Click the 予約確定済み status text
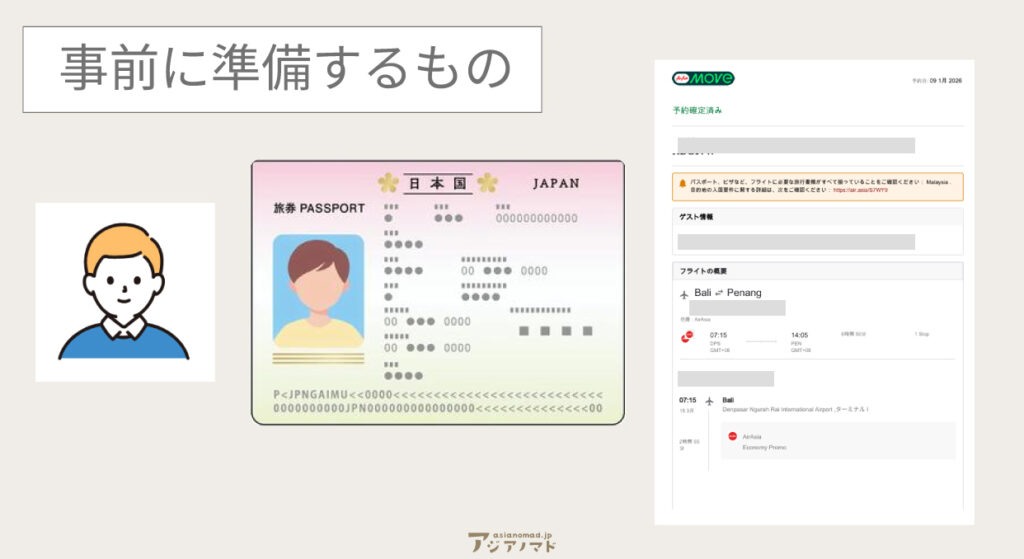Viewport: 1024px width, 559px height. (696, 109)
